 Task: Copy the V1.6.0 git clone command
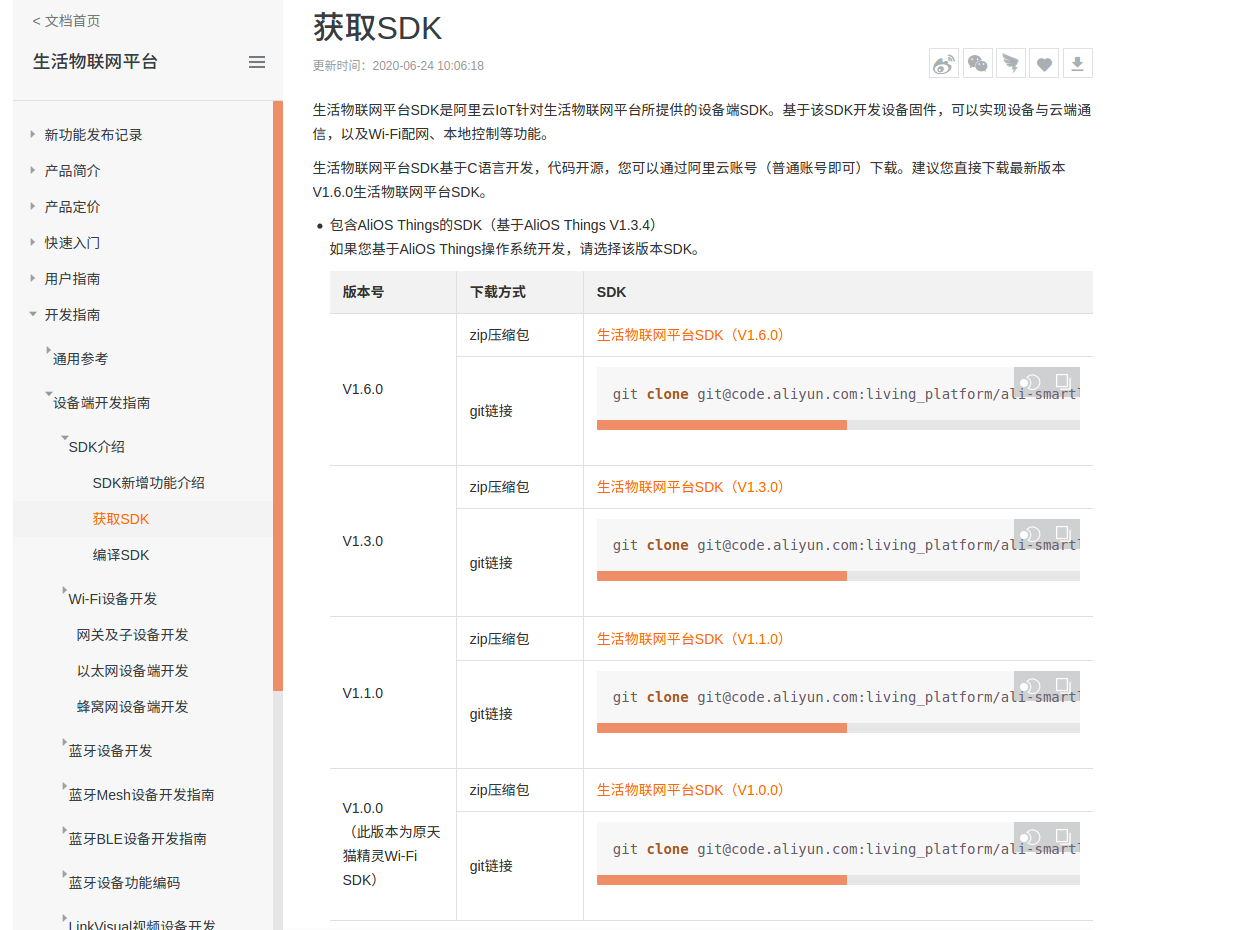pos(1063,381)
